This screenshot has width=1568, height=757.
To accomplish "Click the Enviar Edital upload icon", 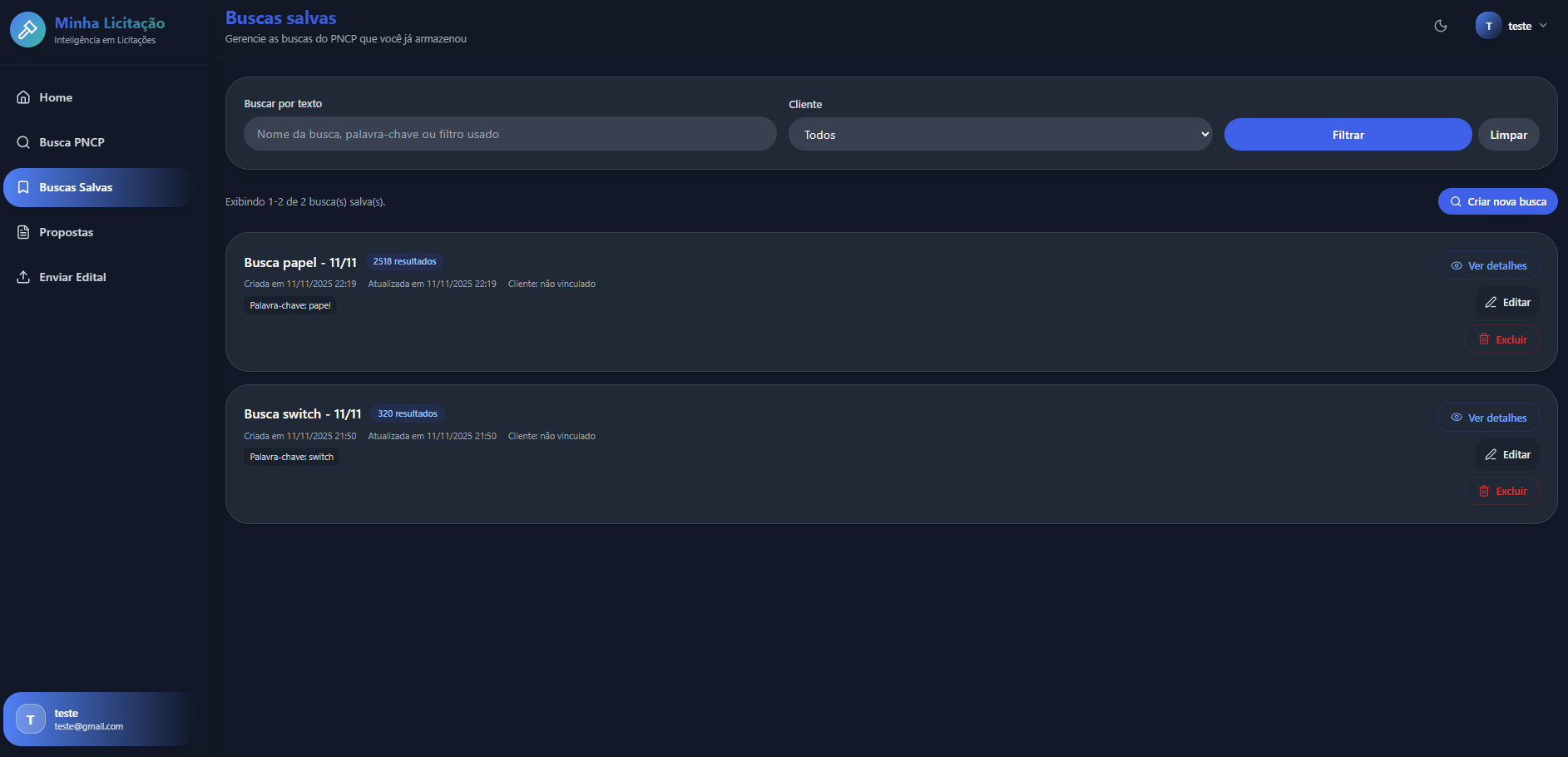I will click(23, 277).
